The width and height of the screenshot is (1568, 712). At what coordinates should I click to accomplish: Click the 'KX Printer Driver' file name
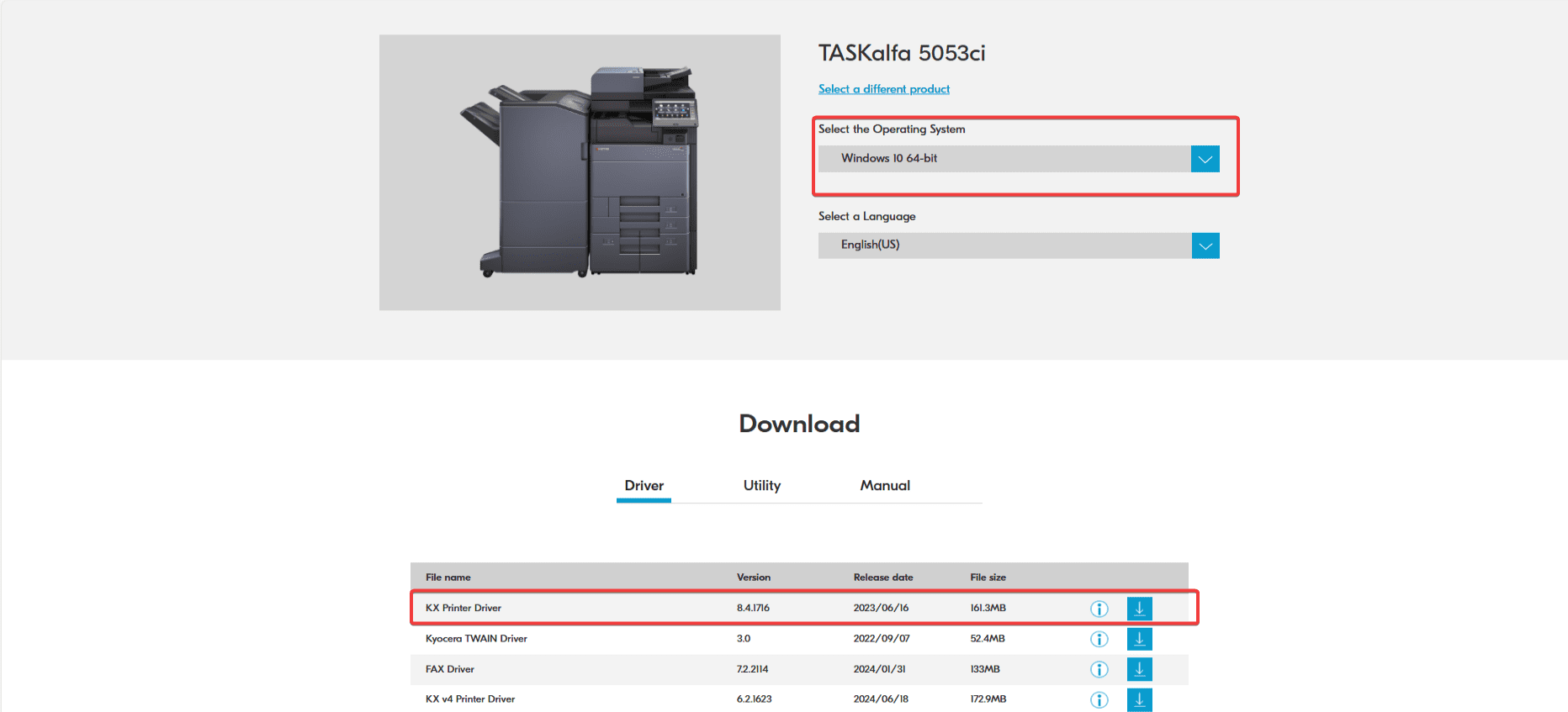tap(464, 608)
